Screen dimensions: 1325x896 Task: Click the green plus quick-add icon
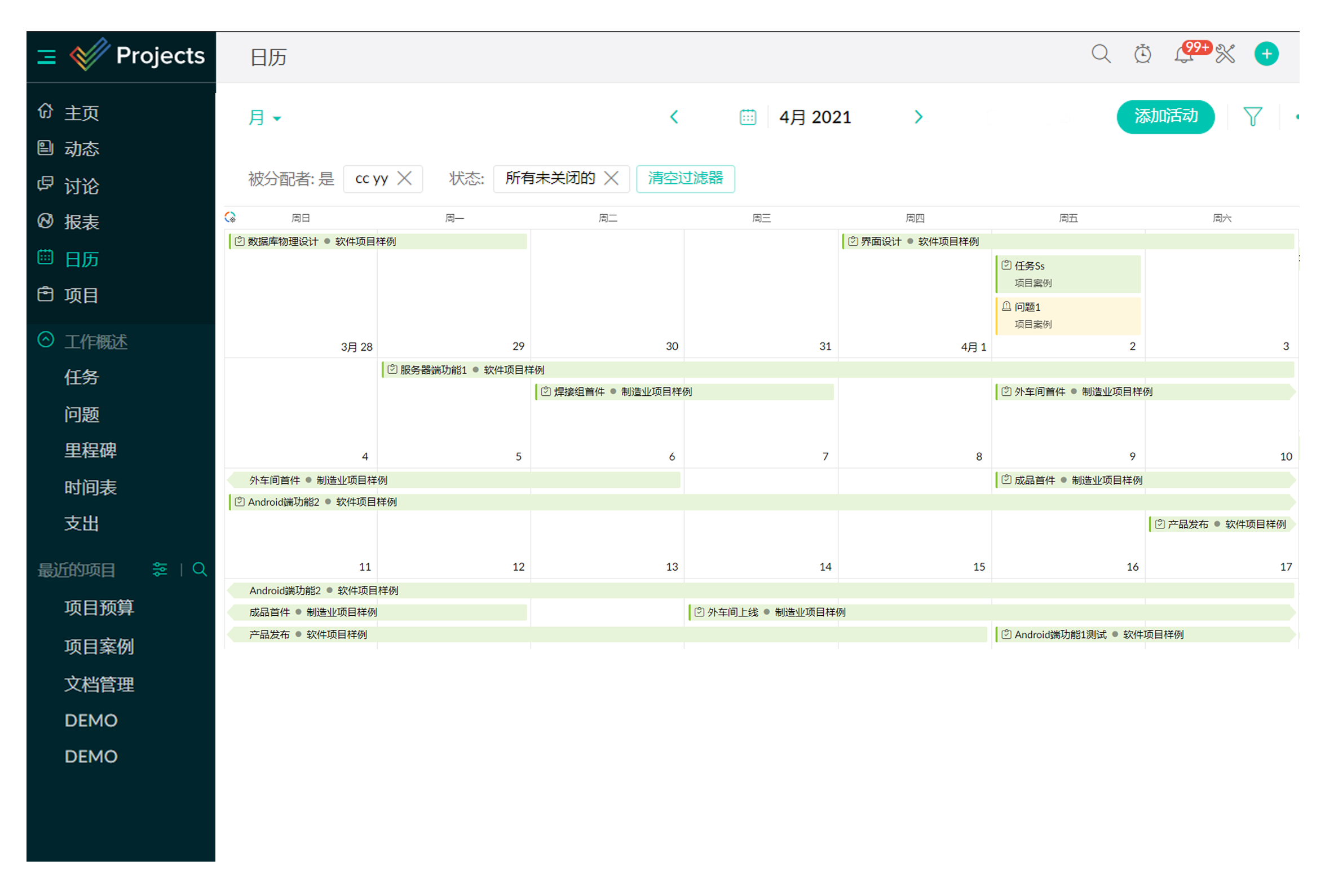[1266, 54]
